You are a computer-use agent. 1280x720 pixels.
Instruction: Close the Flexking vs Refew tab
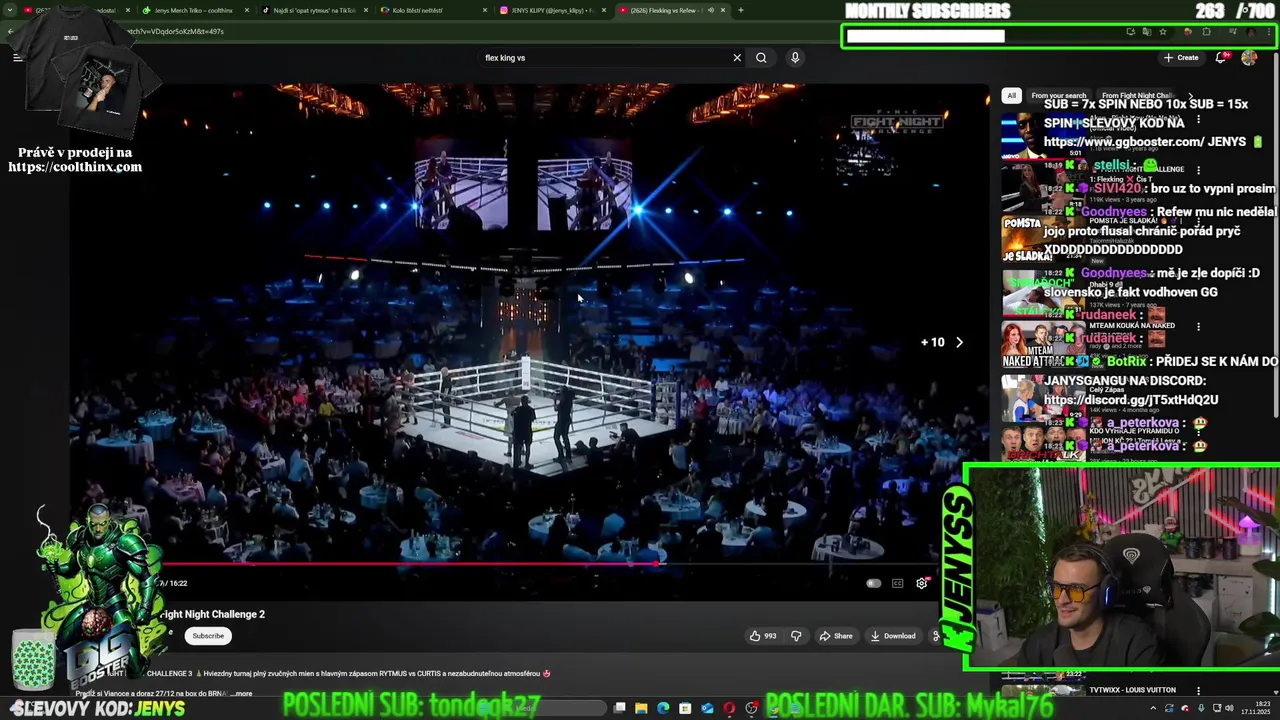723,10
